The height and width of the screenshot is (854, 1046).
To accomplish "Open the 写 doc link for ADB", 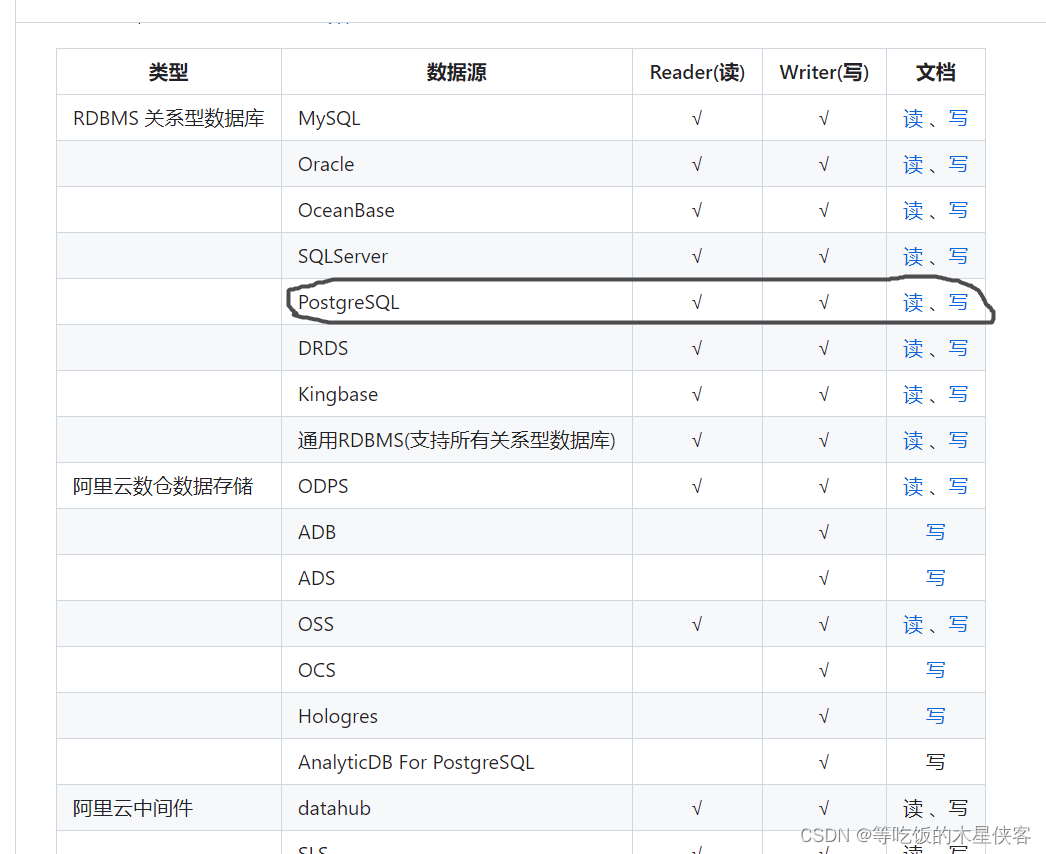I will [x=935, y=532].
